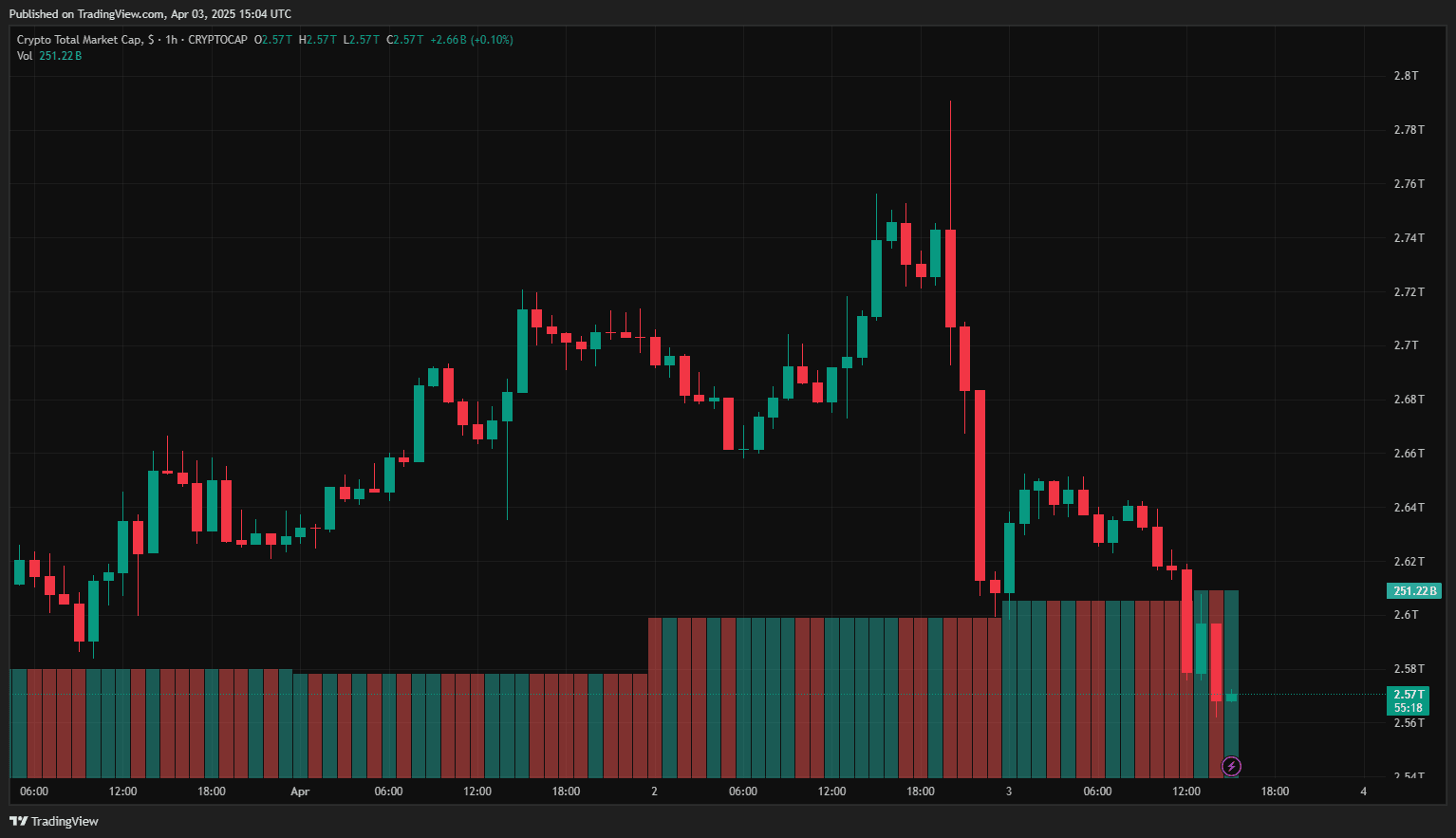Screen dimensions: 1456x838
Task: Click the 2.7T price axis label
Action: click(x=1406, y=345)
